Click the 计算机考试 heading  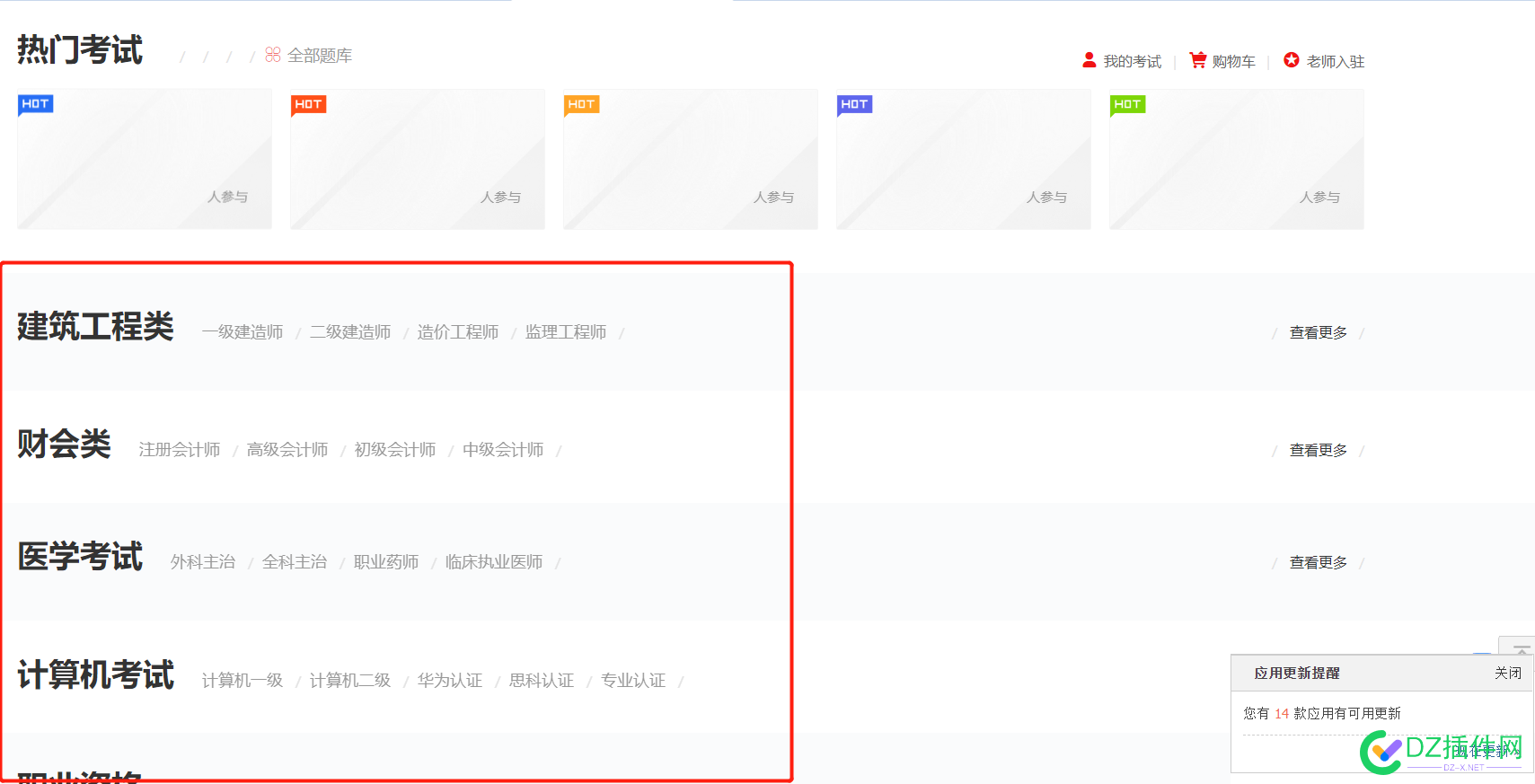95,675
